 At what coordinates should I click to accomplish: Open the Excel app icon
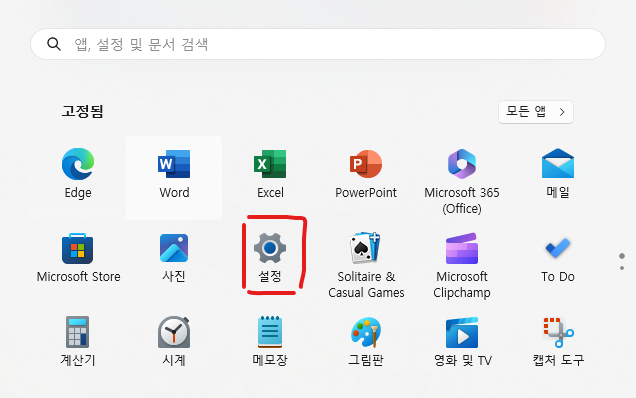pos(270,164)
